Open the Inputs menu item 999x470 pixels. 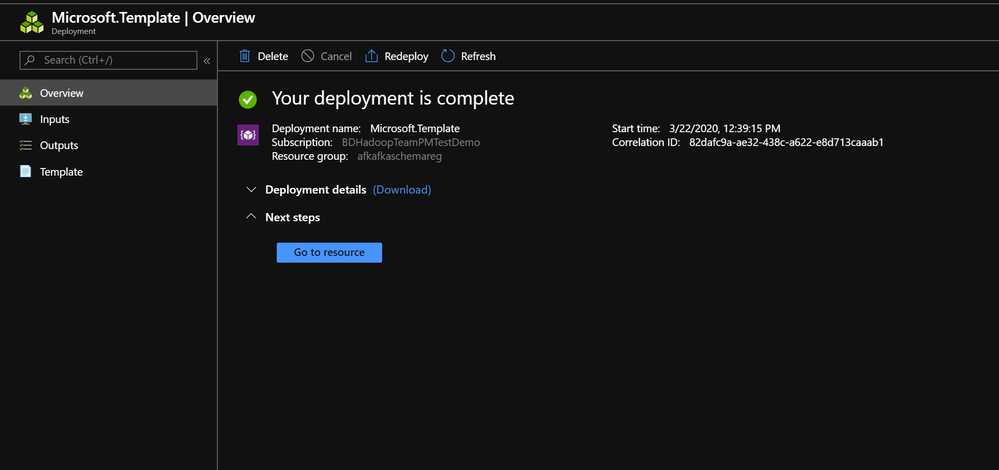click(x=108, y=119)
